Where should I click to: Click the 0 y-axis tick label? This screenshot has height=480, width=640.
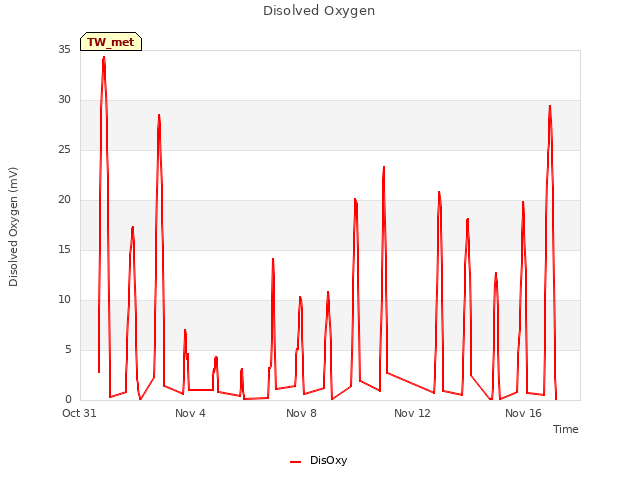click(68, 400)
